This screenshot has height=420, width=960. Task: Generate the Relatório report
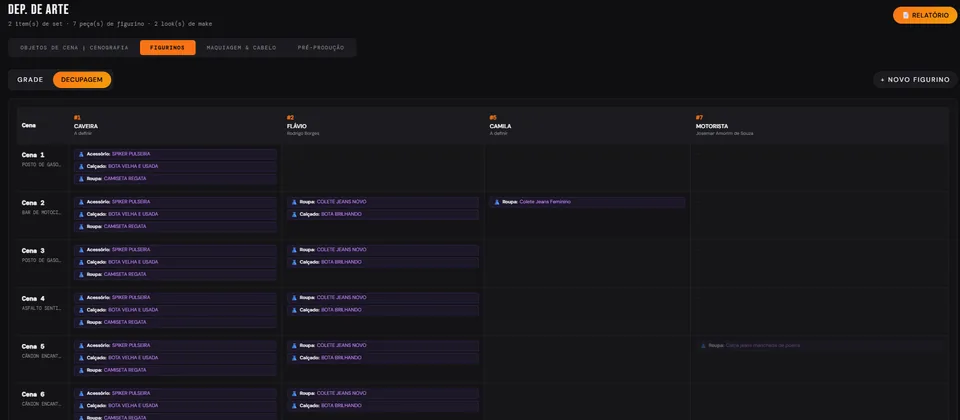click(924, 15)
